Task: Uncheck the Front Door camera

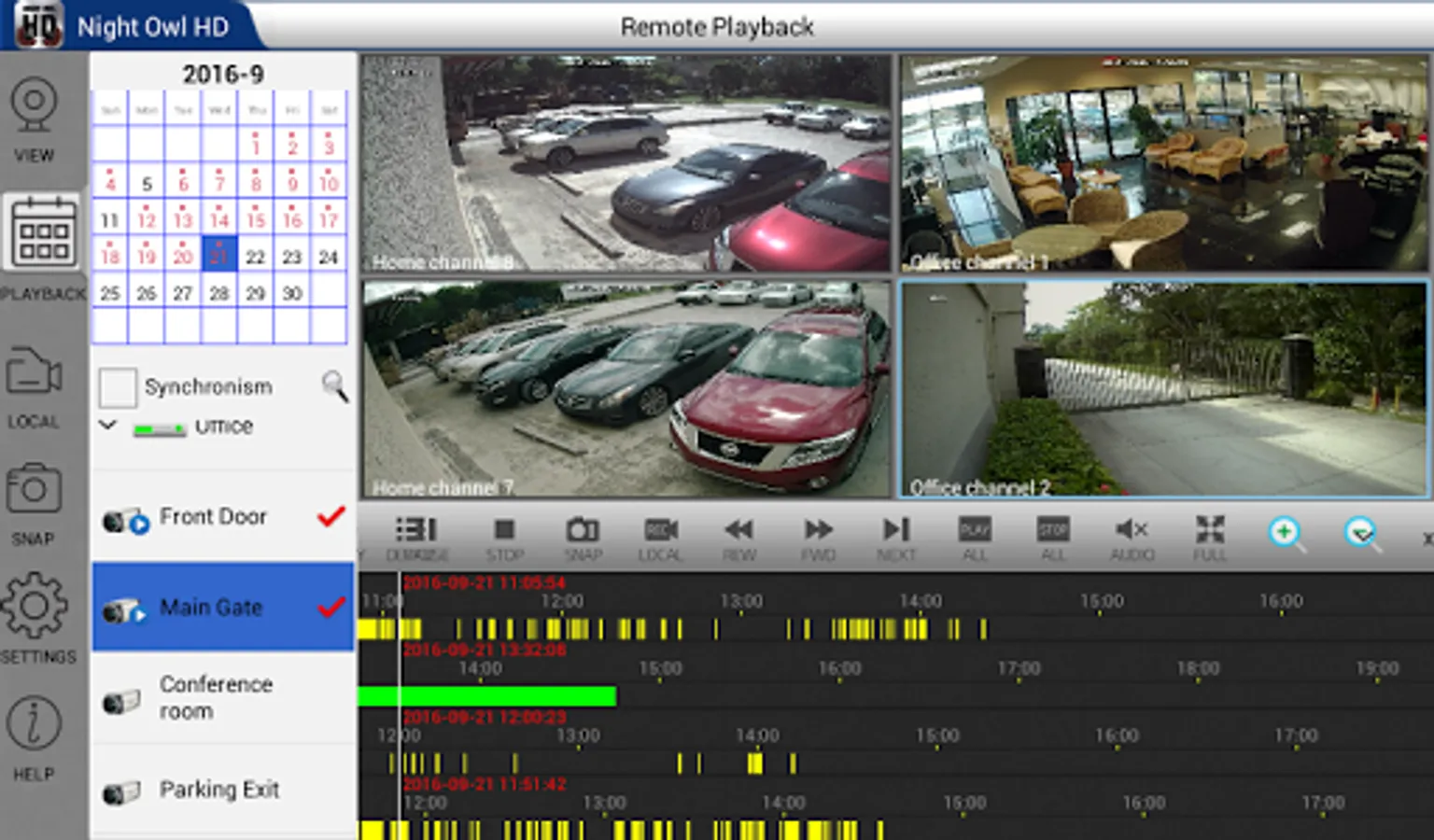Action: coord(330,516)
